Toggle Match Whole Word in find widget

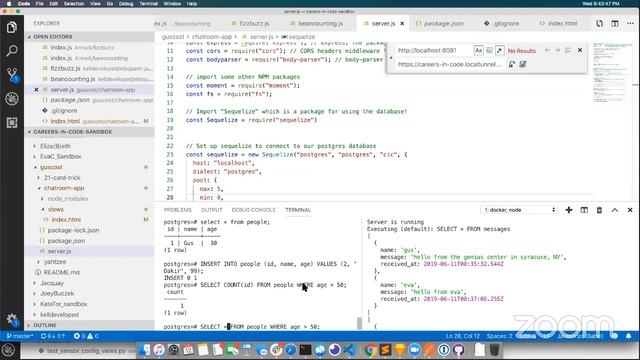489,50
